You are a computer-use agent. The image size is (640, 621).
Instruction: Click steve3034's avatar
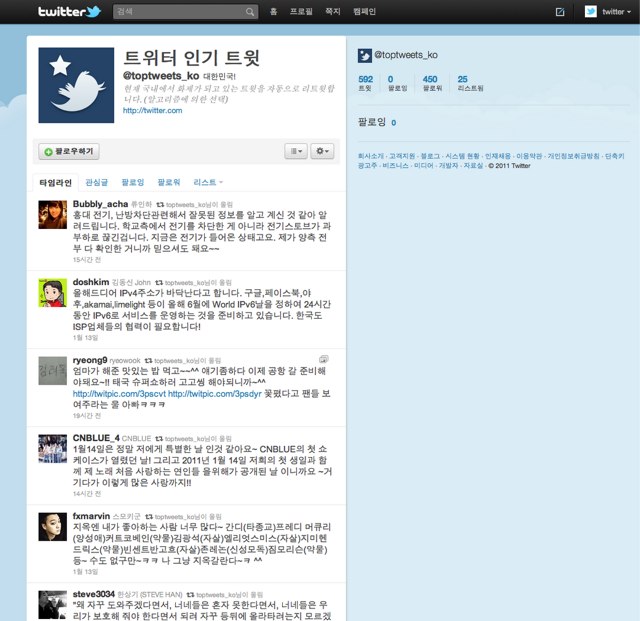click(x=53, y=605)
